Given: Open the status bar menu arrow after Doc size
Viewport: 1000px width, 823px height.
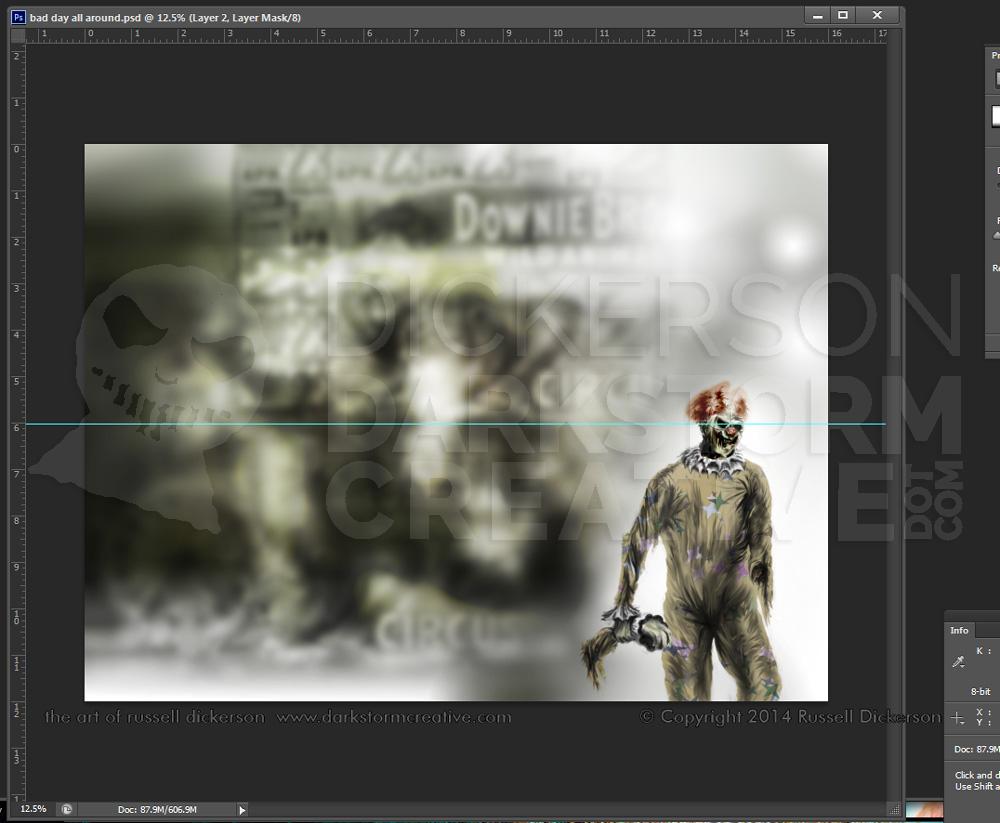Looking at the screenshot, I should coord(242,810).
